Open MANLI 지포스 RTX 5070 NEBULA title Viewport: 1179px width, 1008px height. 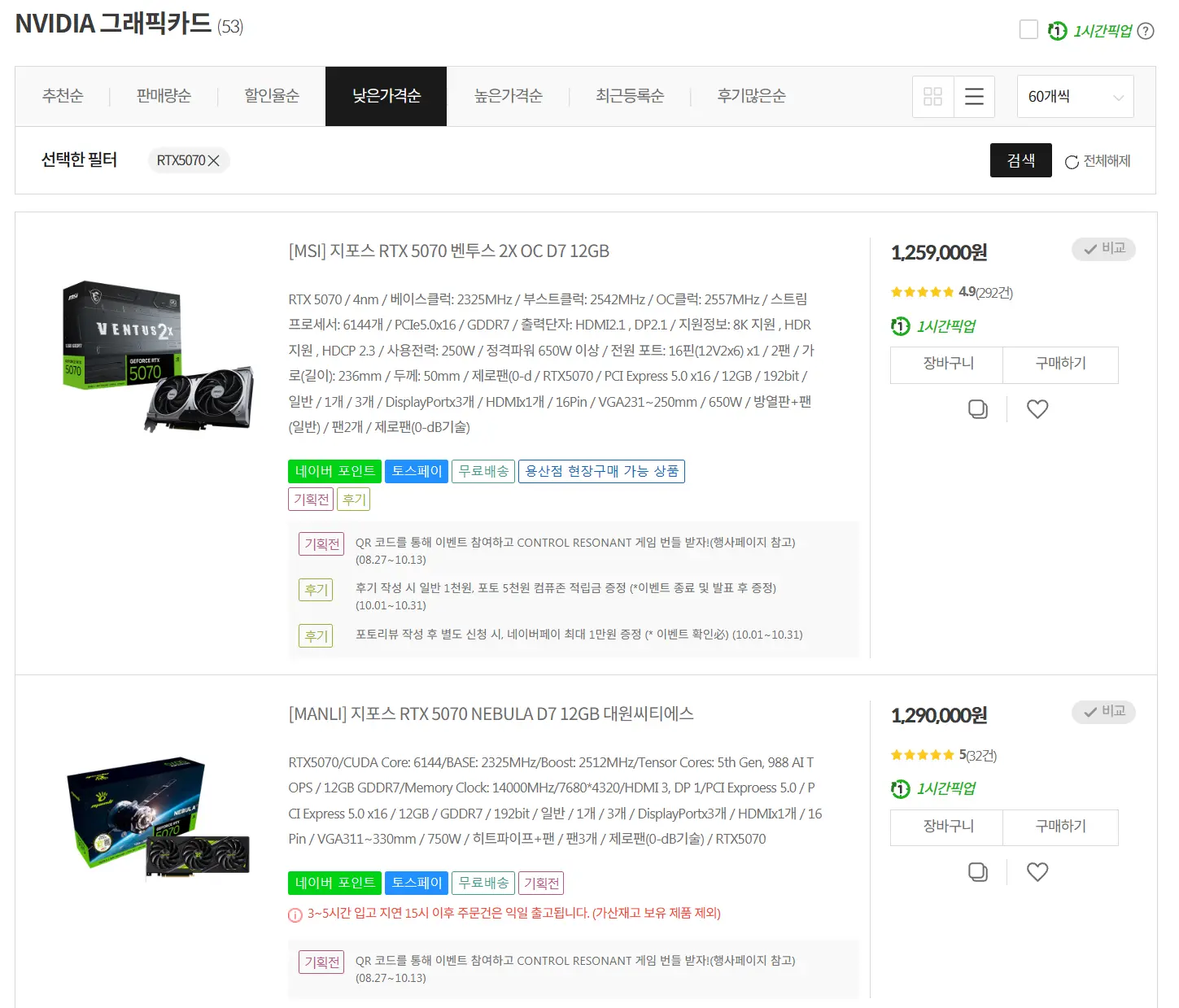tap(491, 714)
